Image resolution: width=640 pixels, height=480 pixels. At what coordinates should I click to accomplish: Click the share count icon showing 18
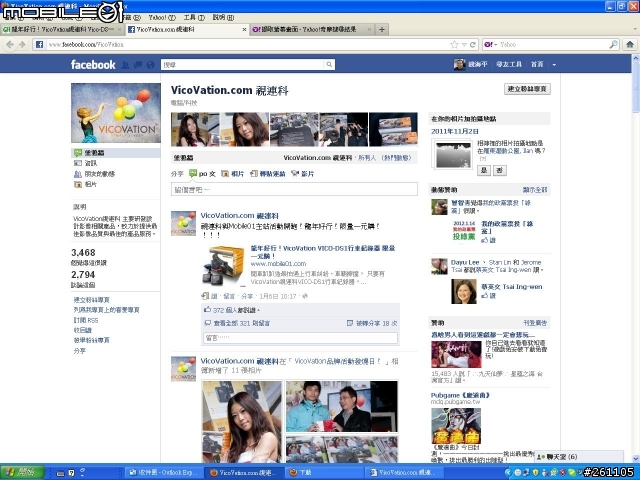350,323
